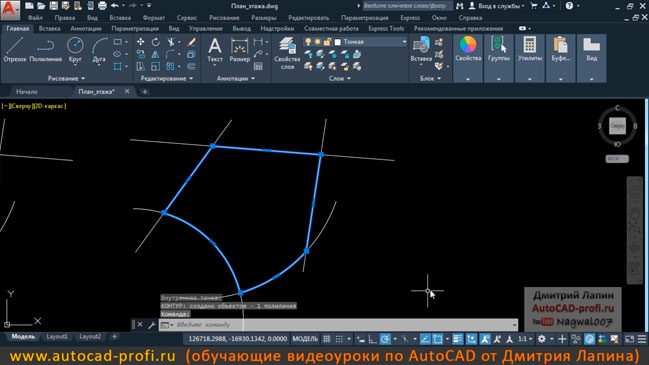649x365 pixels.
Task: Toggle grid display in status bar
Action: pos(327,339)
